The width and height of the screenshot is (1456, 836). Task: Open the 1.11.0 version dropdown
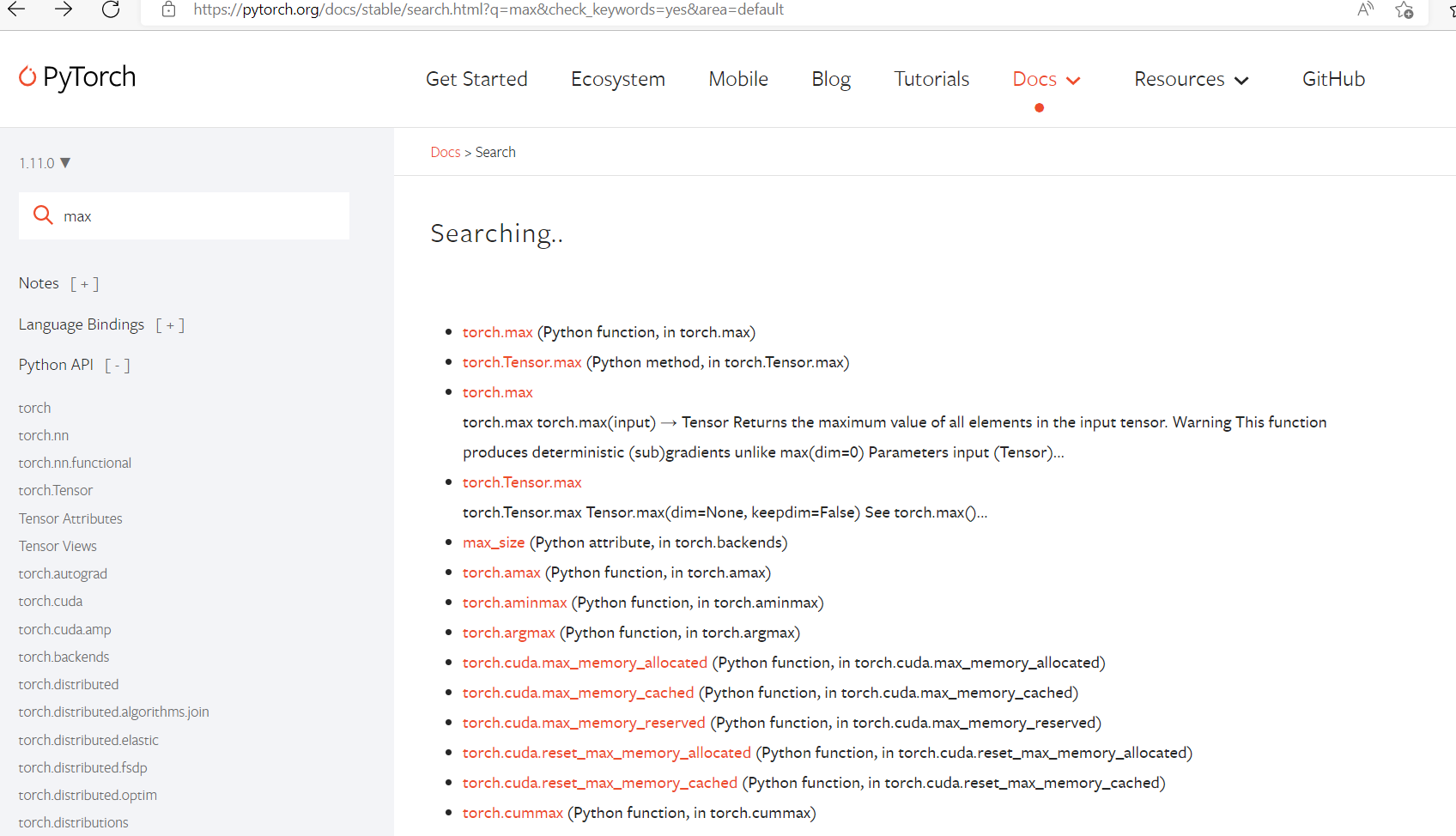45,163
